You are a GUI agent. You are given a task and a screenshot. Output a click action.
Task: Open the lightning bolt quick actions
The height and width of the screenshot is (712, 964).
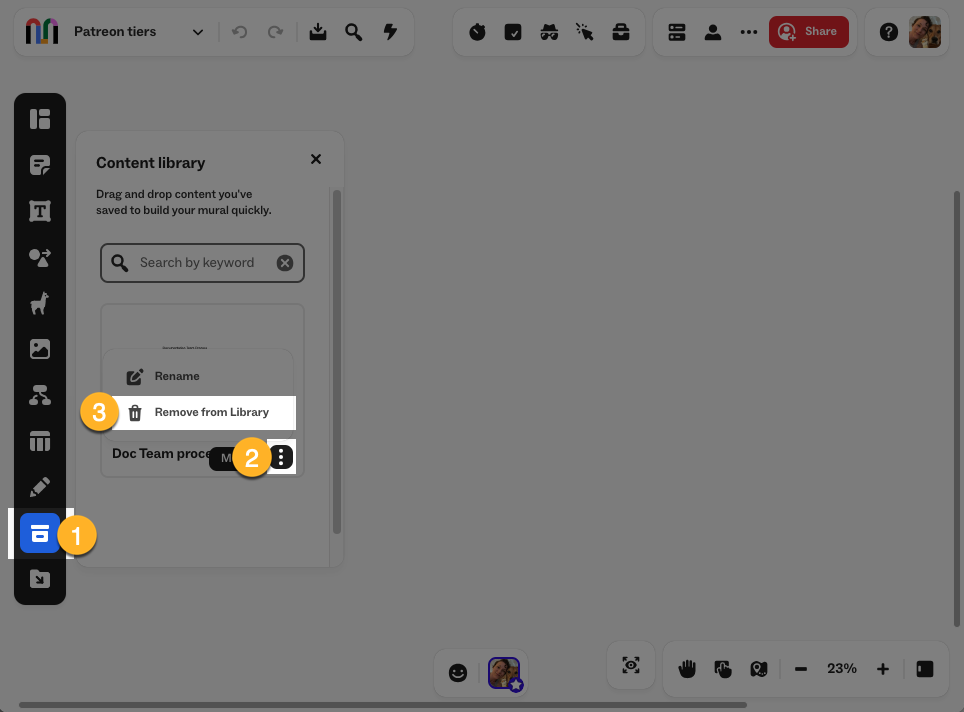[390, 31]
